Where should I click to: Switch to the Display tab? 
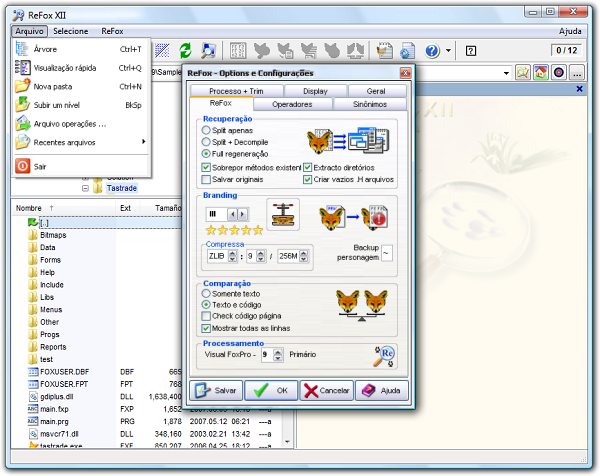point(315,91)
